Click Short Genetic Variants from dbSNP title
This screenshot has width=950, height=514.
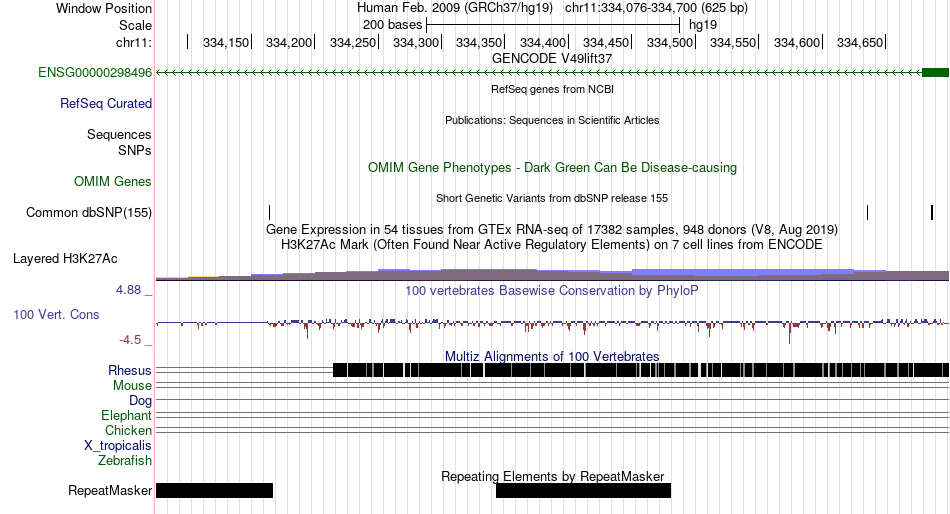pyautogui.click(x=552, y=198)
